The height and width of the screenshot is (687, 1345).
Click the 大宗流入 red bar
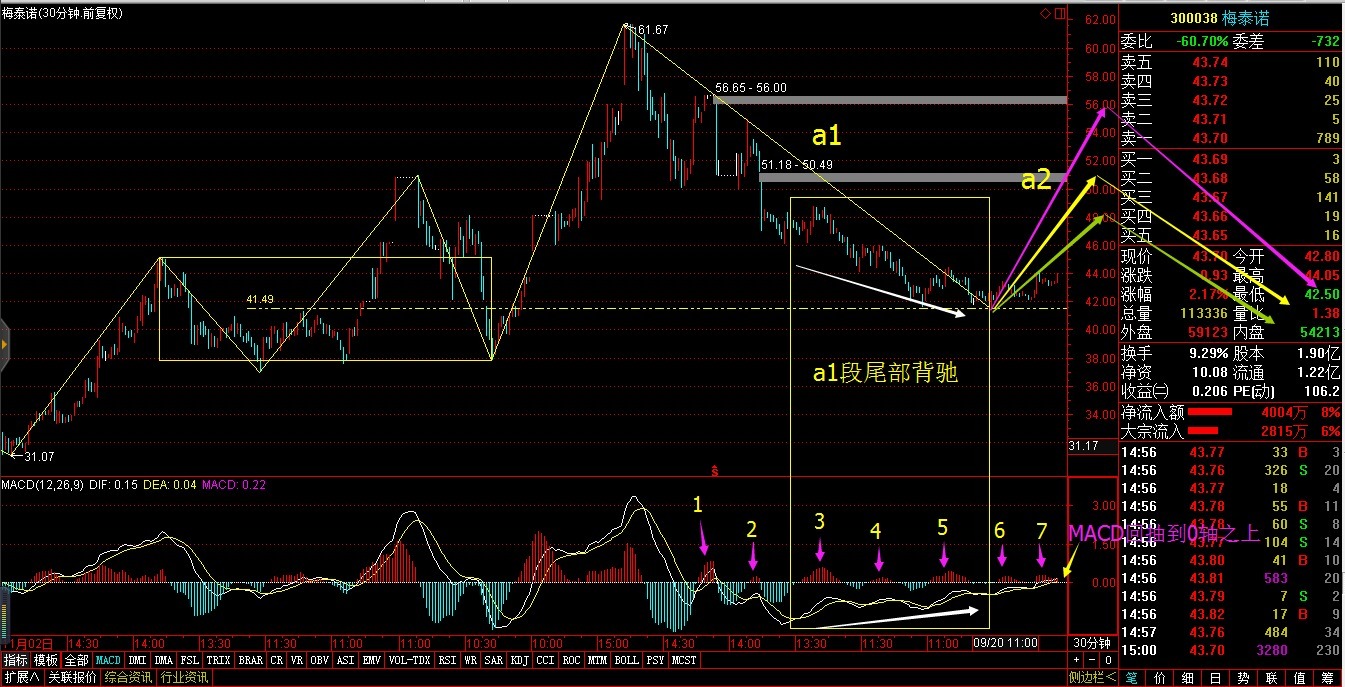pos(1205,432)
